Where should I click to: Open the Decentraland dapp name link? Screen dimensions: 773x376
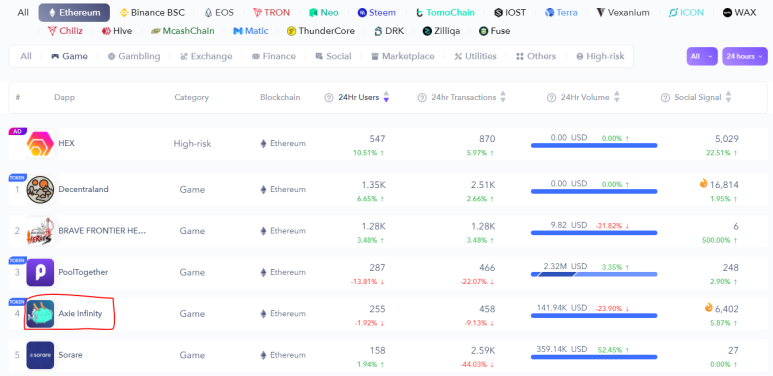point(83,190)
